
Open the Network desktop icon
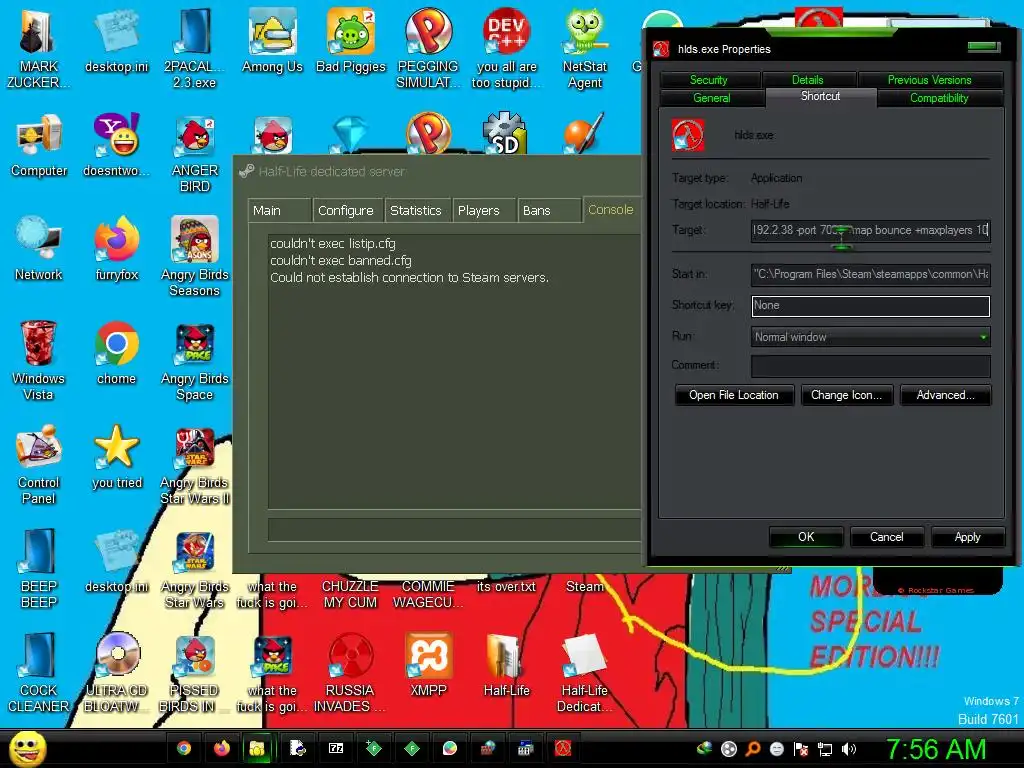pyautogui.click(x=39, y=249)
